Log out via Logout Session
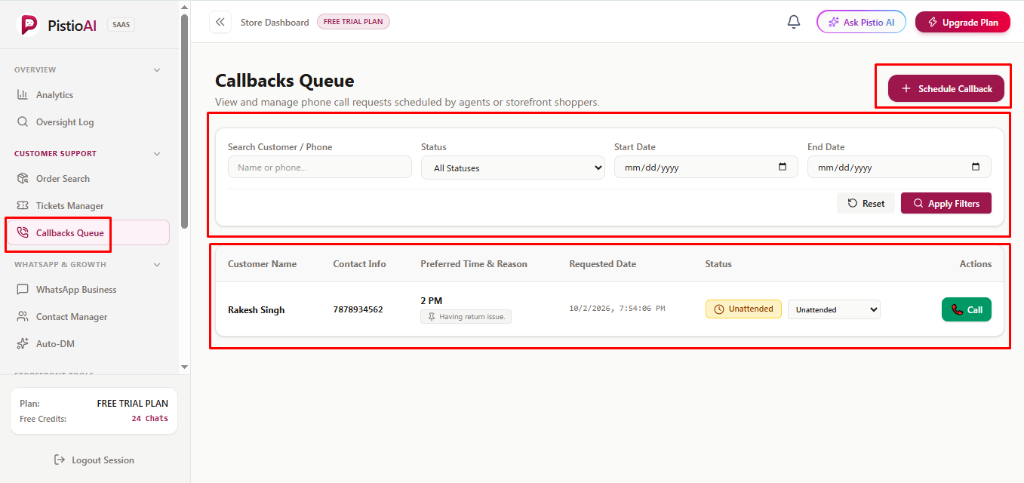Image resolution: width=1024 pixels, height=483 pixels. [x=94, y=460]
